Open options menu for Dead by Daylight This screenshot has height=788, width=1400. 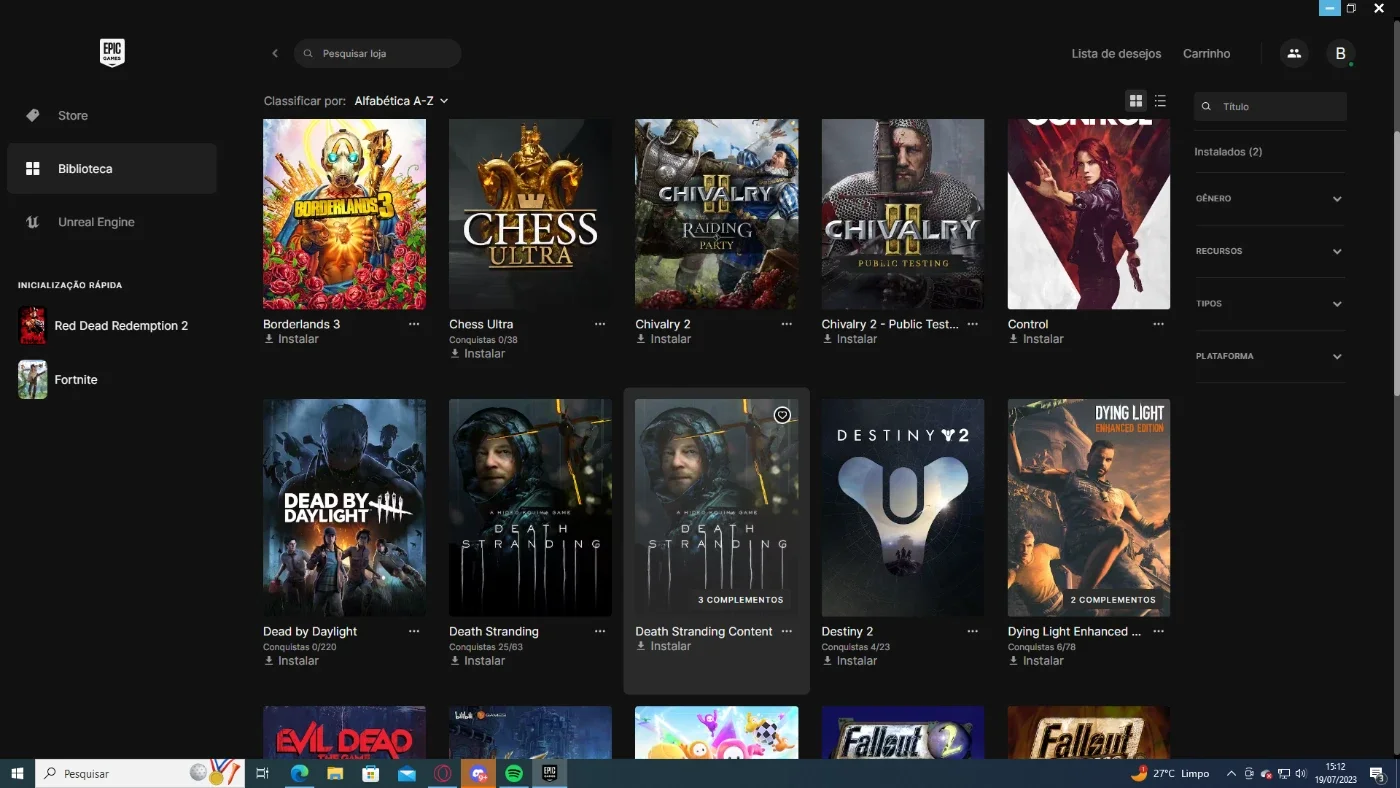click(x=414, y=631)
